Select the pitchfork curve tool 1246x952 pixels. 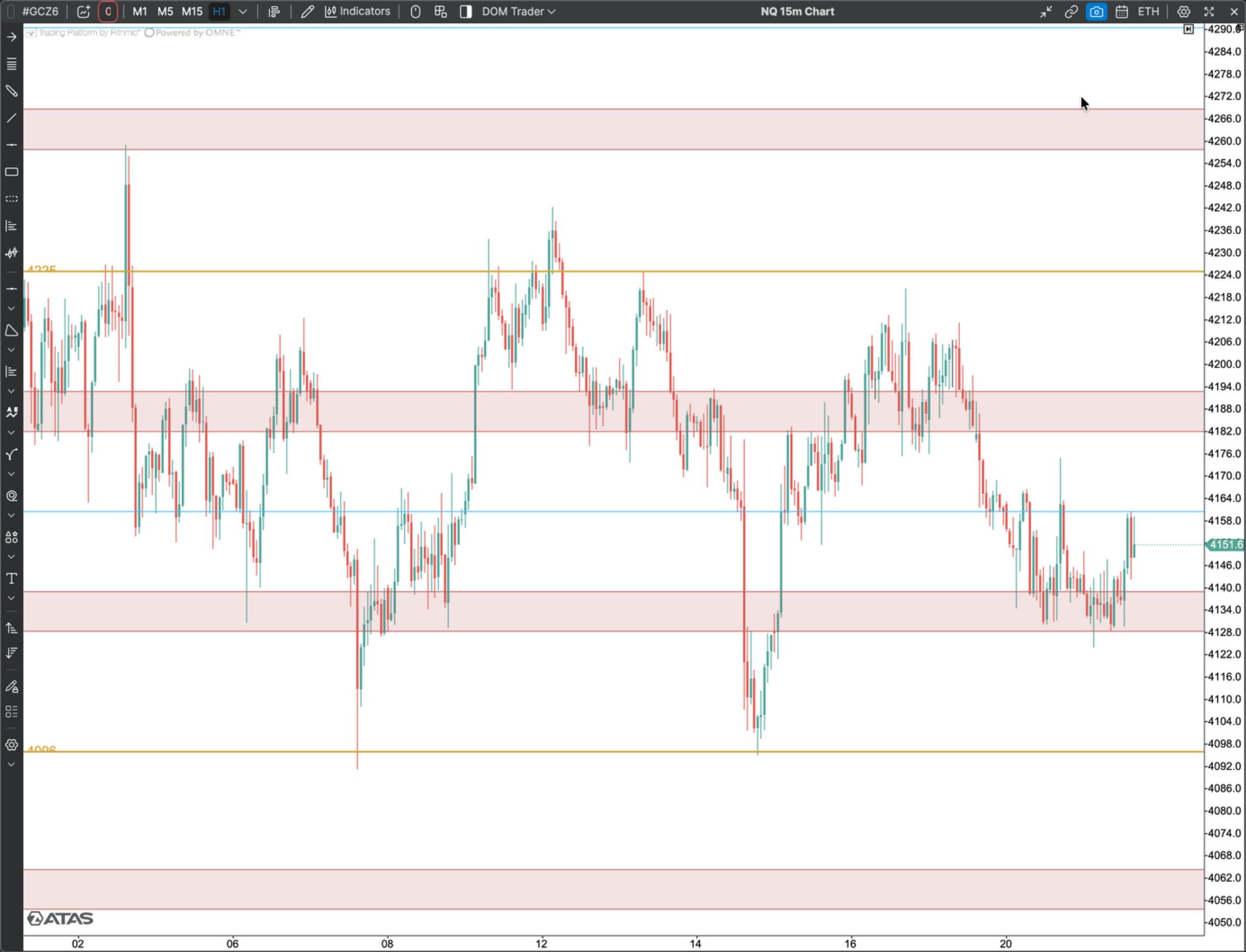point(12,454)
